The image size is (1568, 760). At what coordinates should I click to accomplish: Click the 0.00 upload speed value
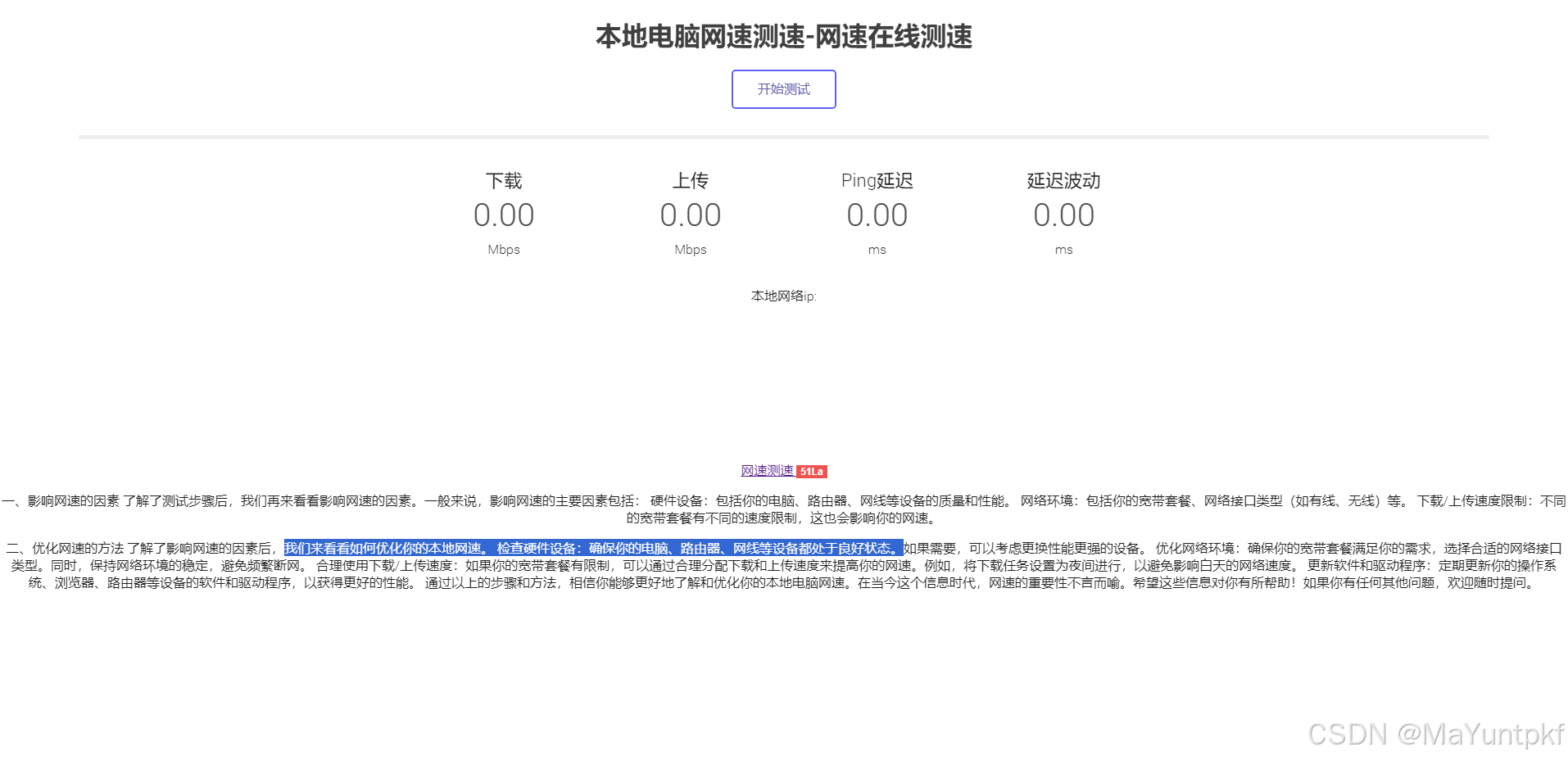tap(690, 215)
